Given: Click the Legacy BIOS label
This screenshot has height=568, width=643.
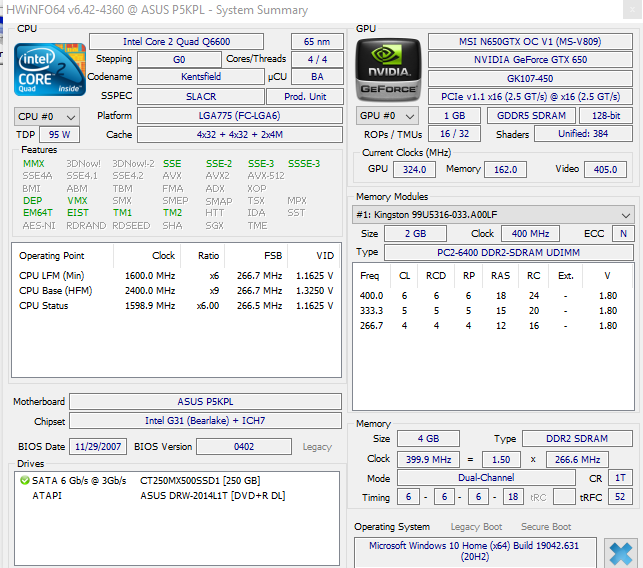Looking at the screenshot, I should [x=317, y=447].
